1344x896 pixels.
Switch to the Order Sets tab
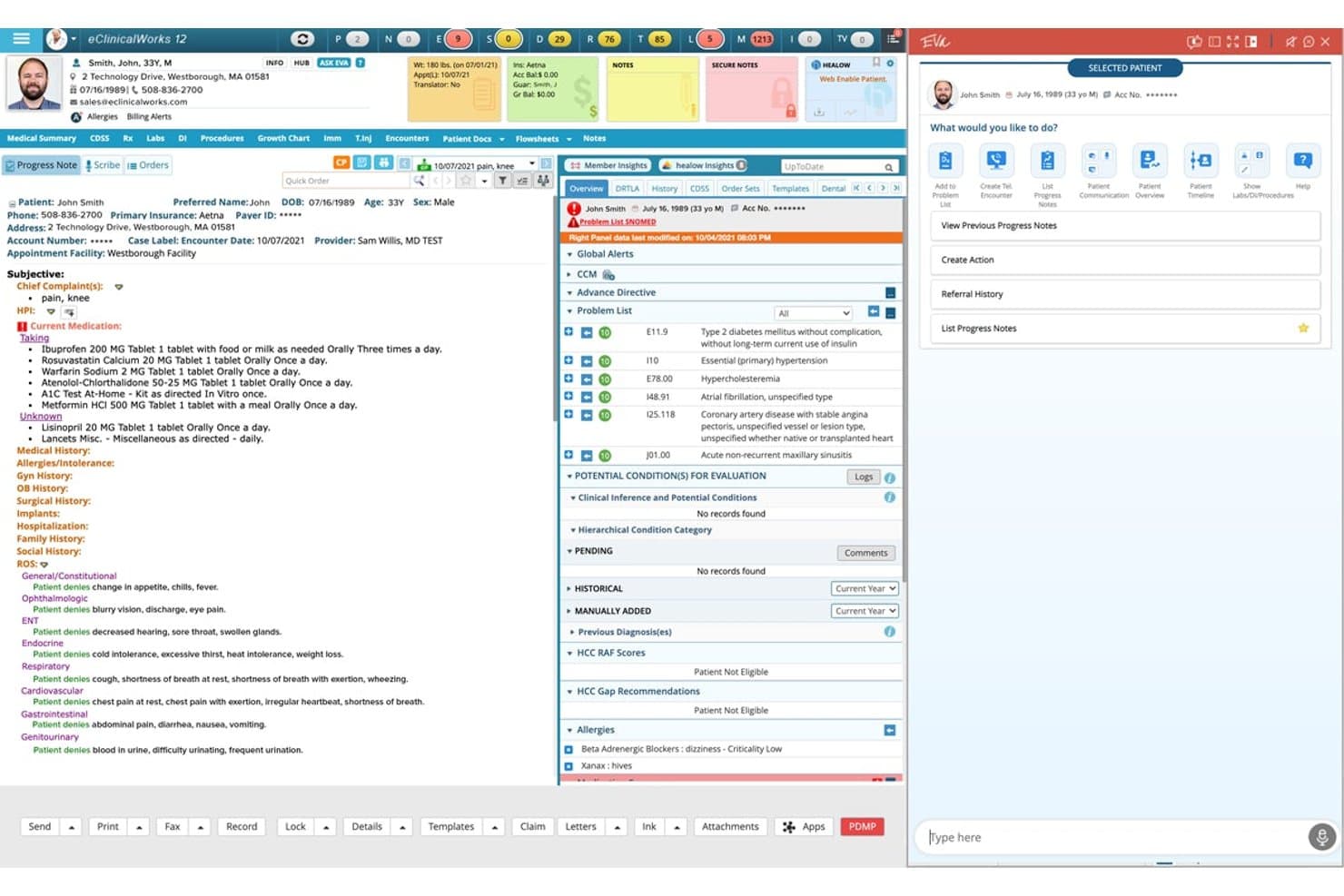[740, 189]
